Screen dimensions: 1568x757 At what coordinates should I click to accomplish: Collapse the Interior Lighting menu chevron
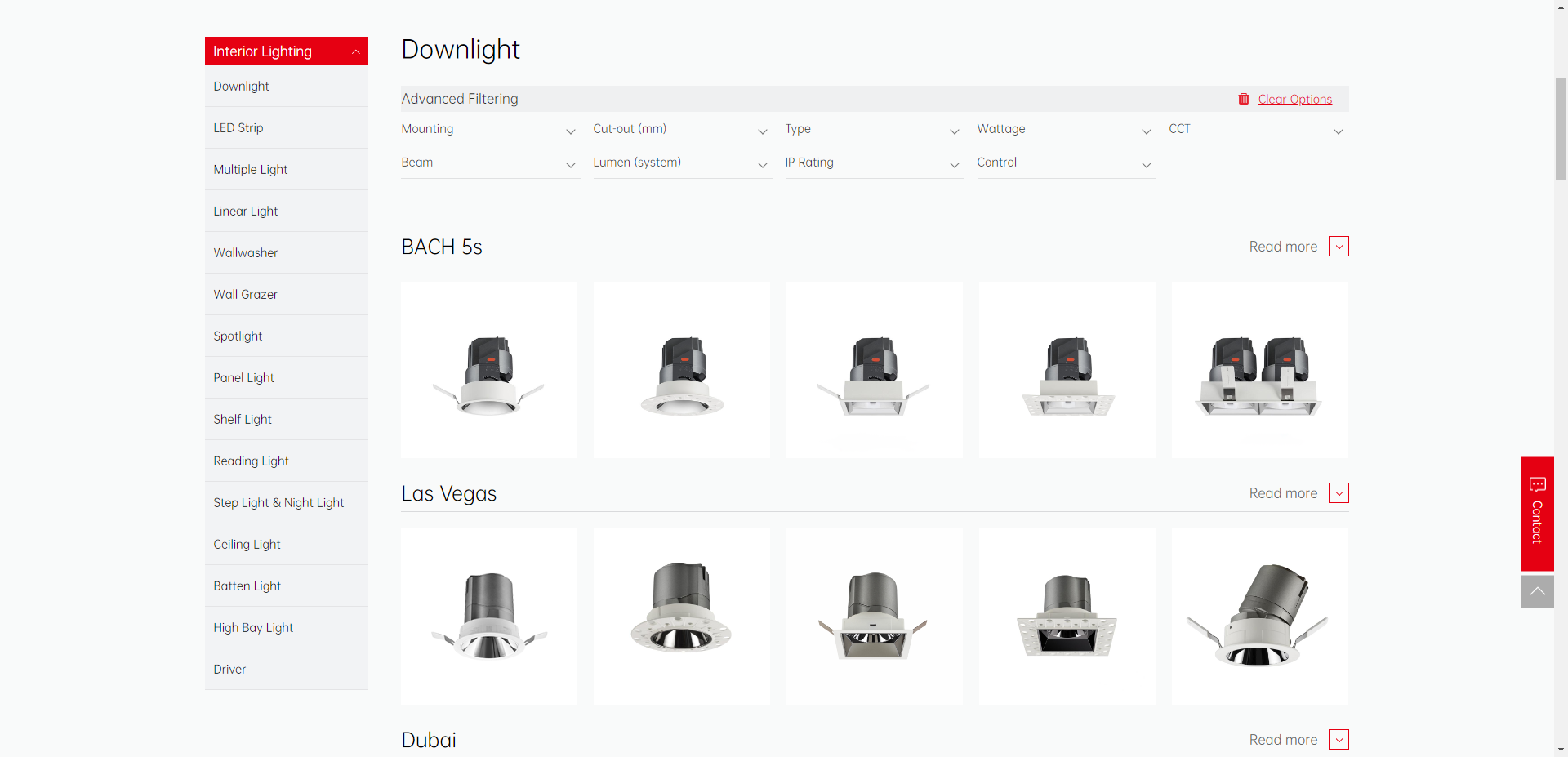355,51
